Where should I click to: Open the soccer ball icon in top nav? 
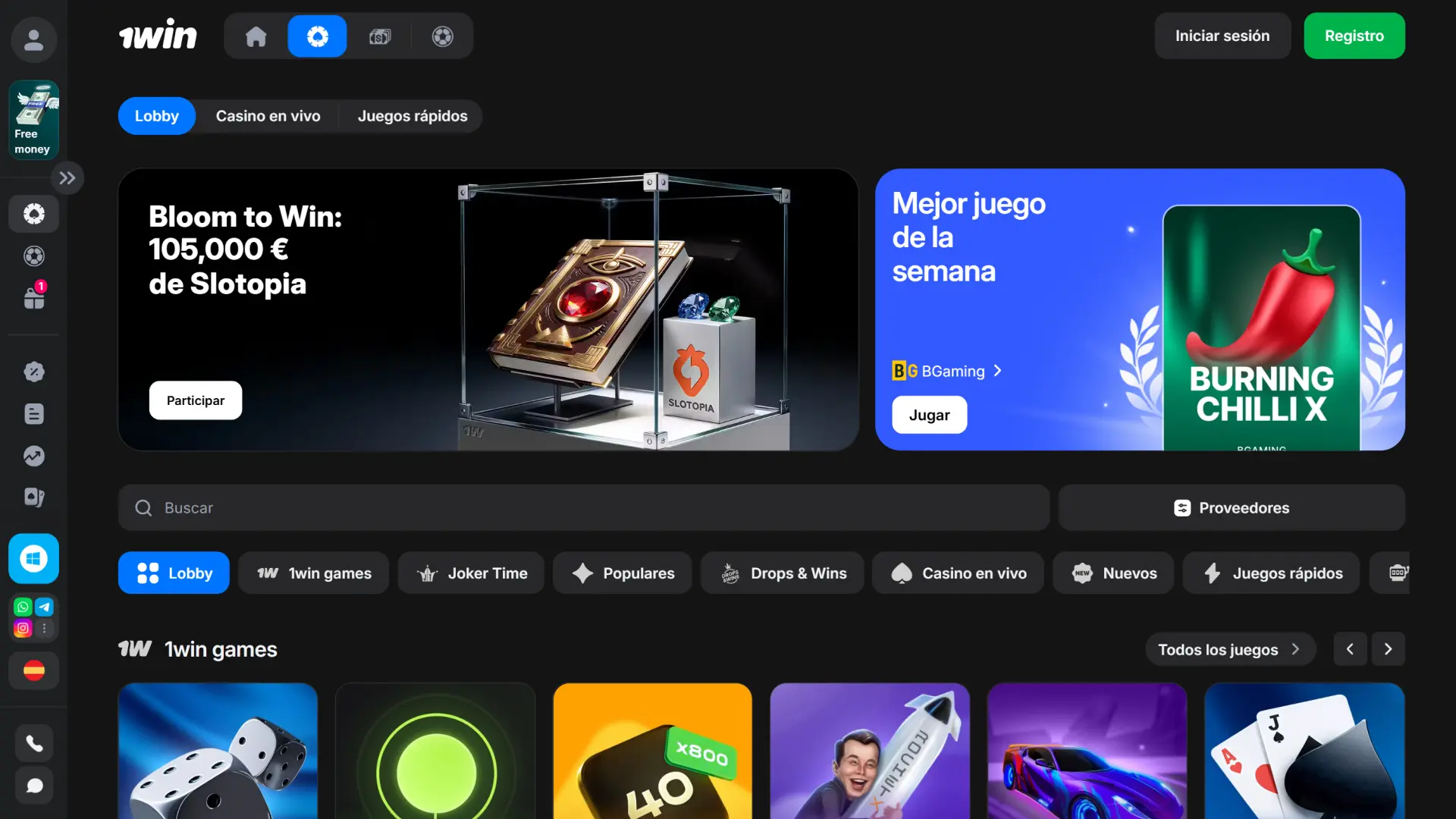[442, 36]
